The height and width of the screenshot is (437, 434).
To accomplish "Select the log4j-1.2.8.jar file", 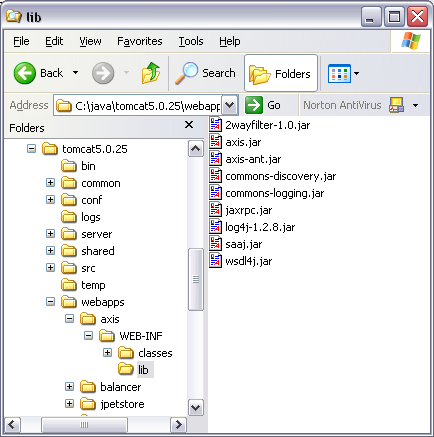I will click(252, 227).
